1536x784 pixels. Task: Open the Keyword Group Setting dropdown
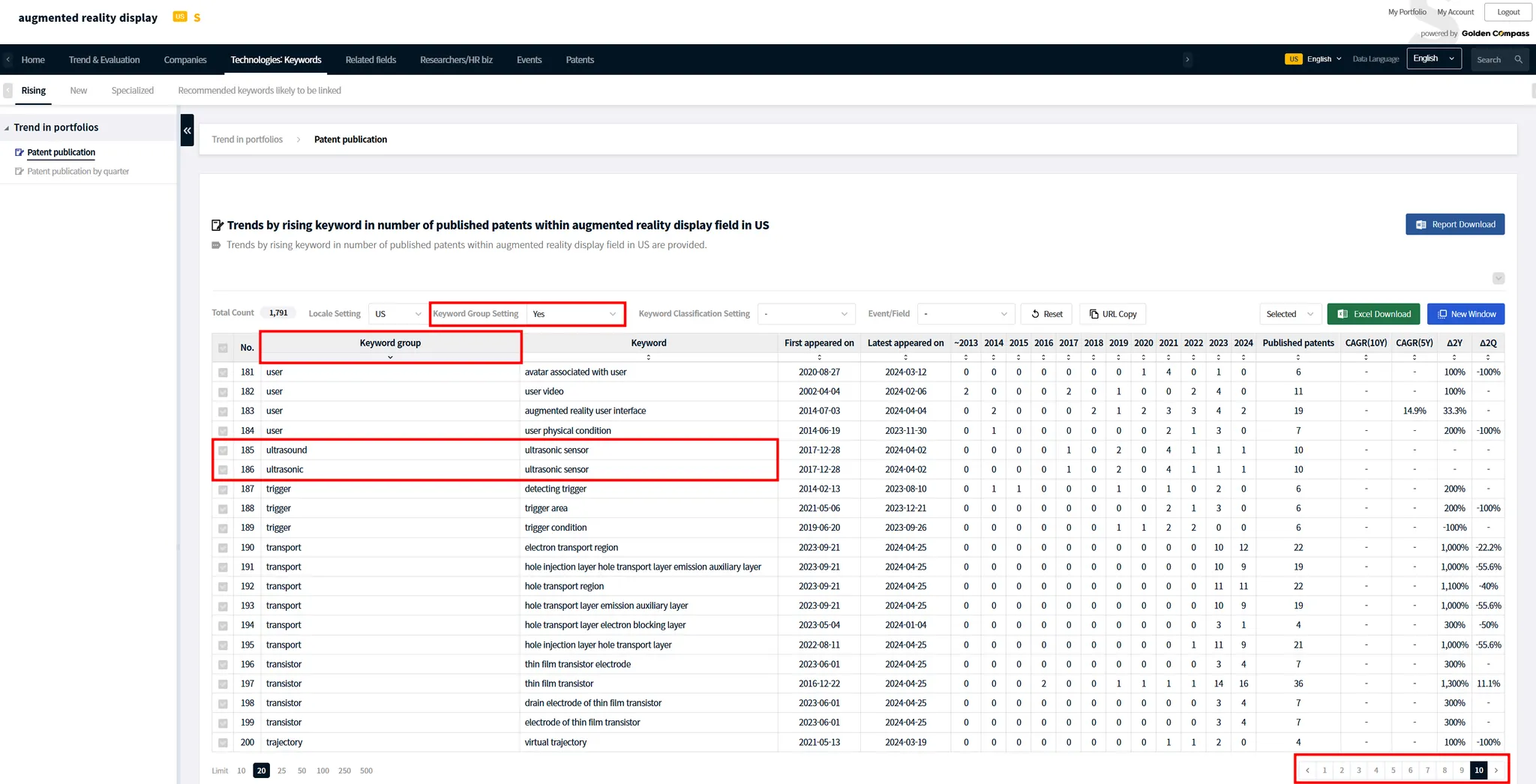[574, 314]
